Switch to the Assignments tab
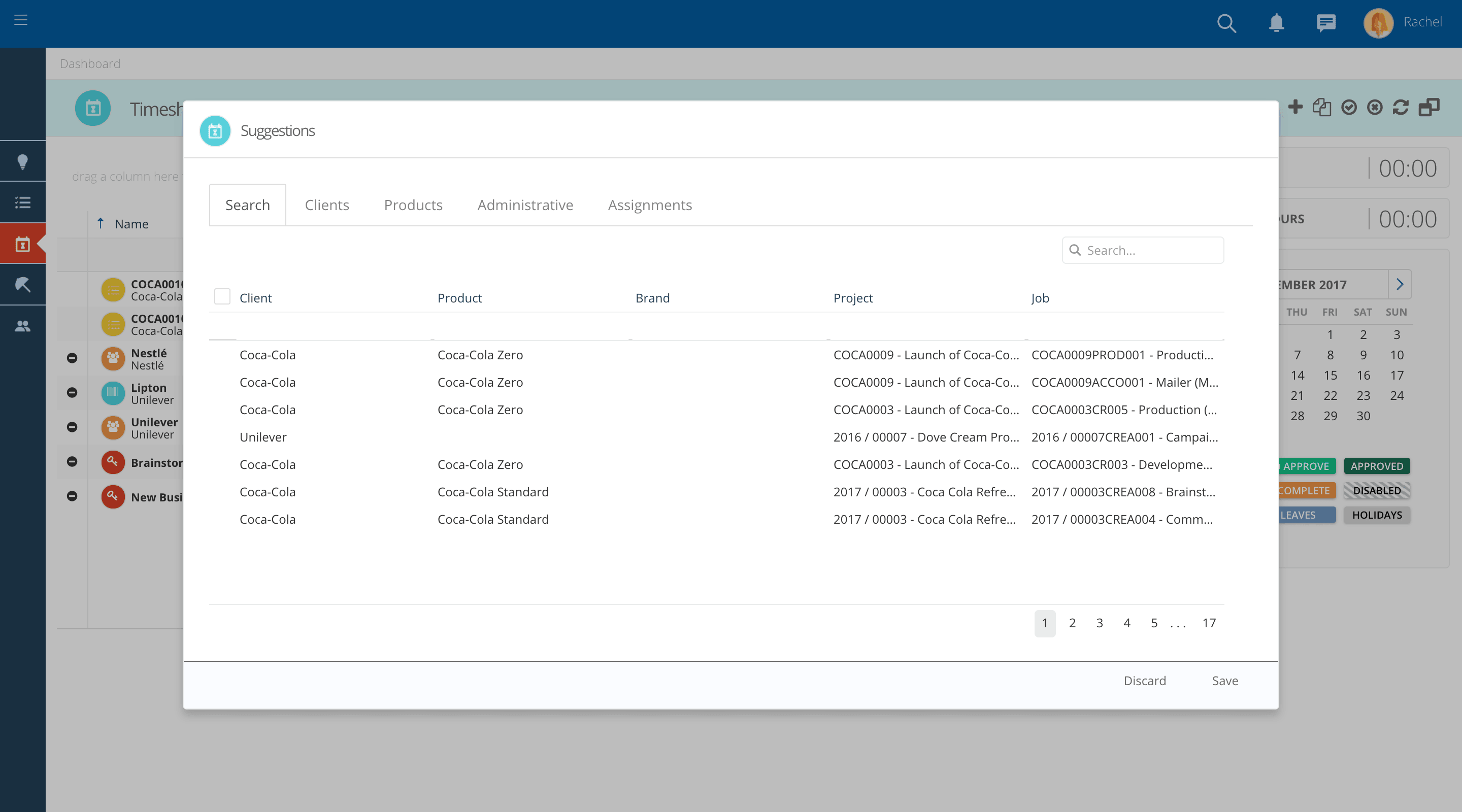The width and height of the screenshot is (1462, 812). point(650,205)
